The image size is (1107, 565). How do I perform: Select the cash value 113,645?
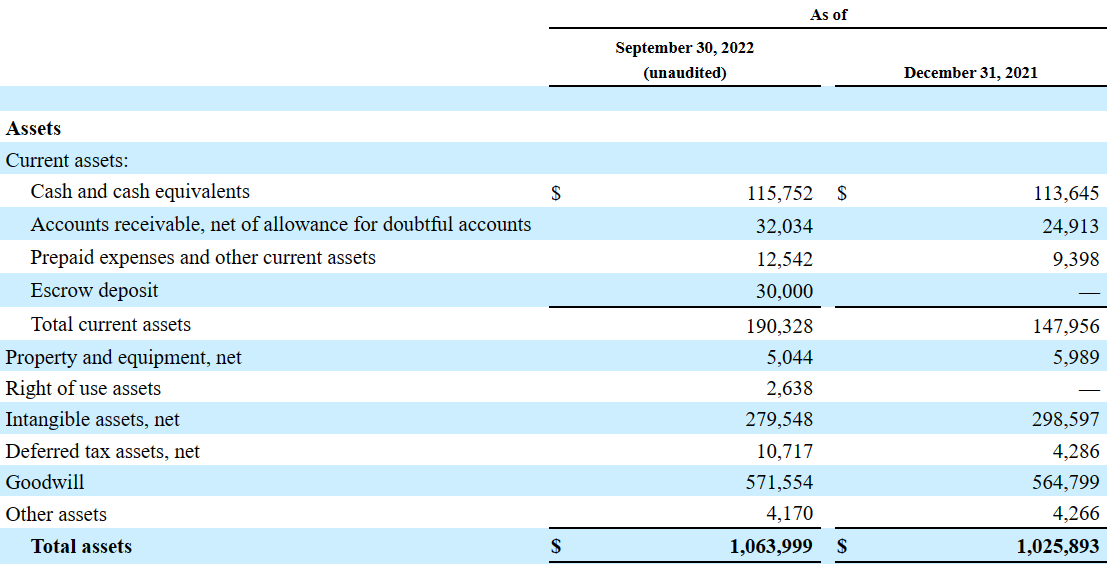[x=1066, y=194]
